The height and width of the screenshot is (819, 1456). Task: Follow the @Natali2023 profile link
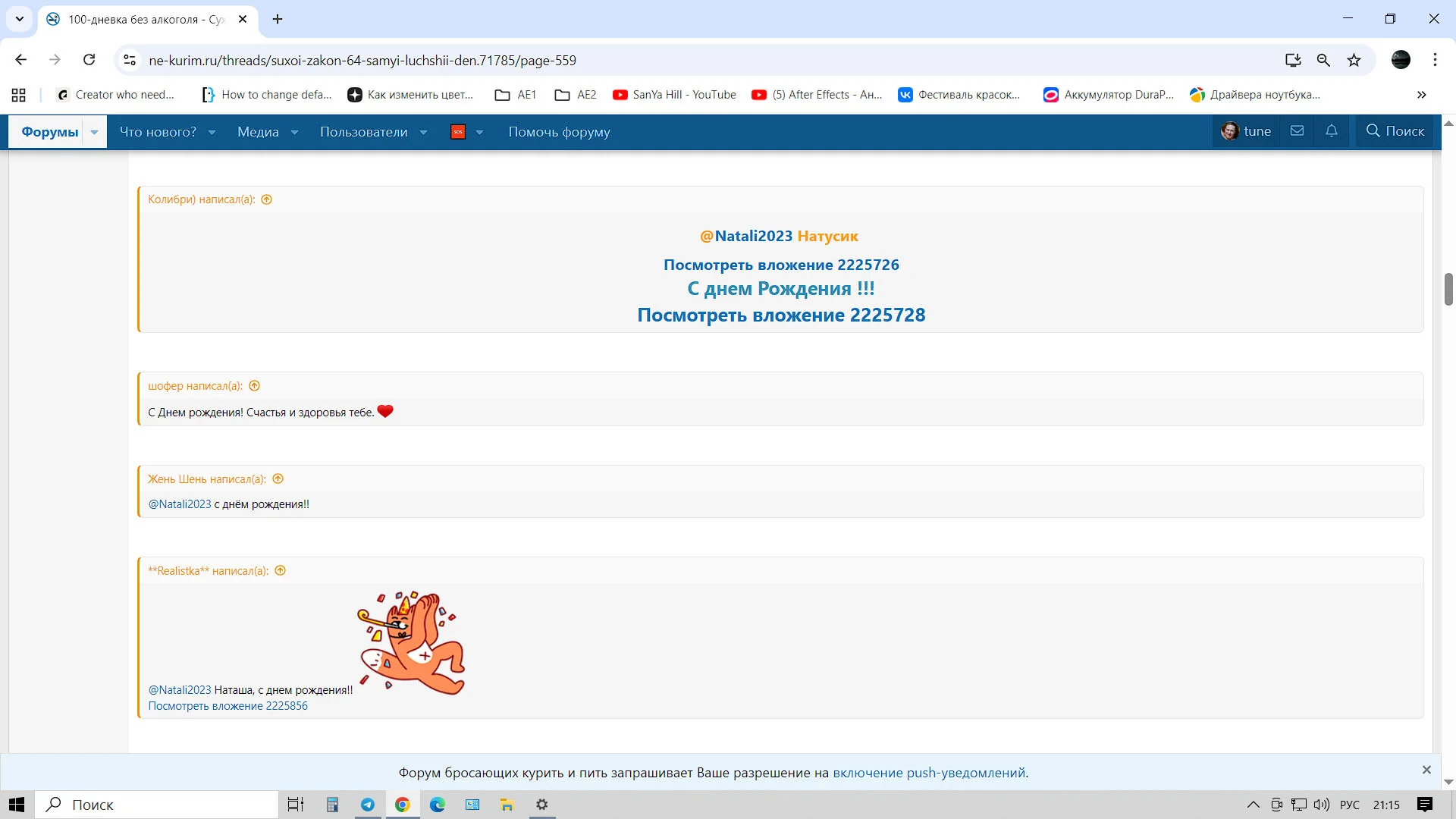coord(745,236)
